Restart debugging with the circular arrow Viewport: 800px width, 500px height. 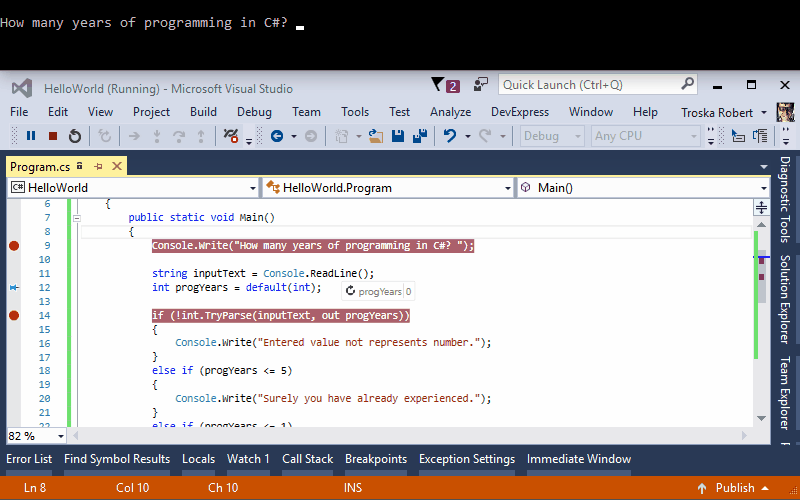(74, 136)
